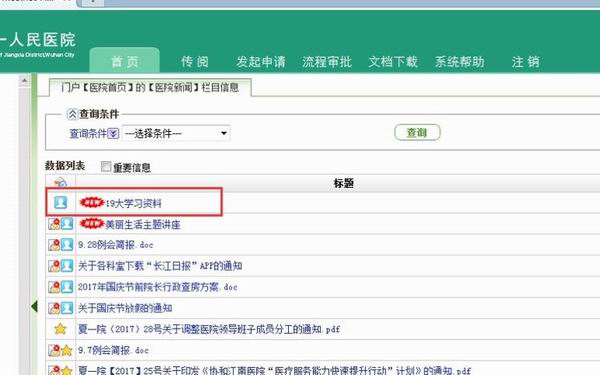This screenshot has height=375, width=600.
Task: Click the star icon on the 夏一院（2017）28号 row
Action: pos(60,329)
